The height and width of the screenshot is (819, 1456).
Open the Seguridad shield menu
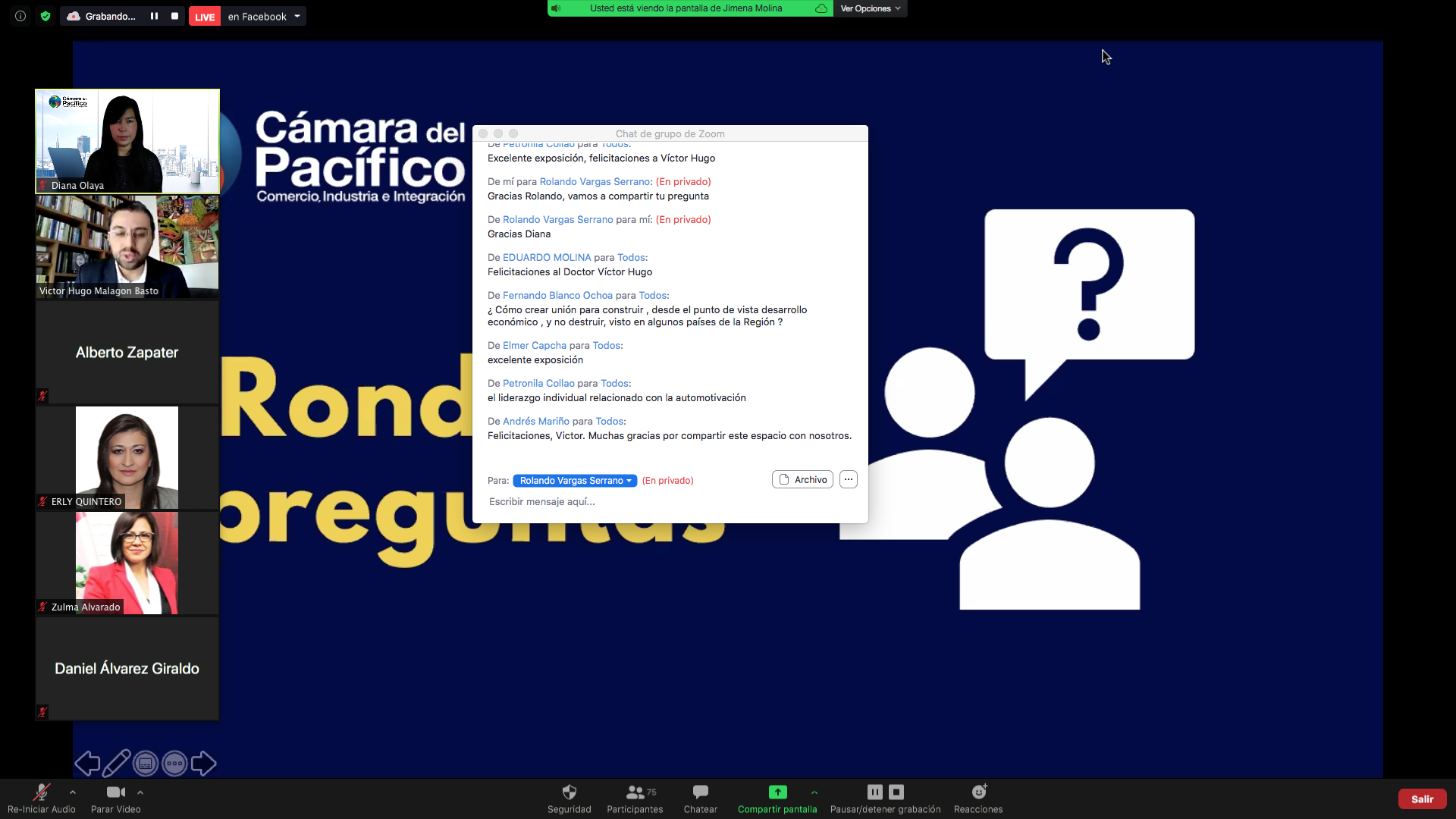[570, 799]
